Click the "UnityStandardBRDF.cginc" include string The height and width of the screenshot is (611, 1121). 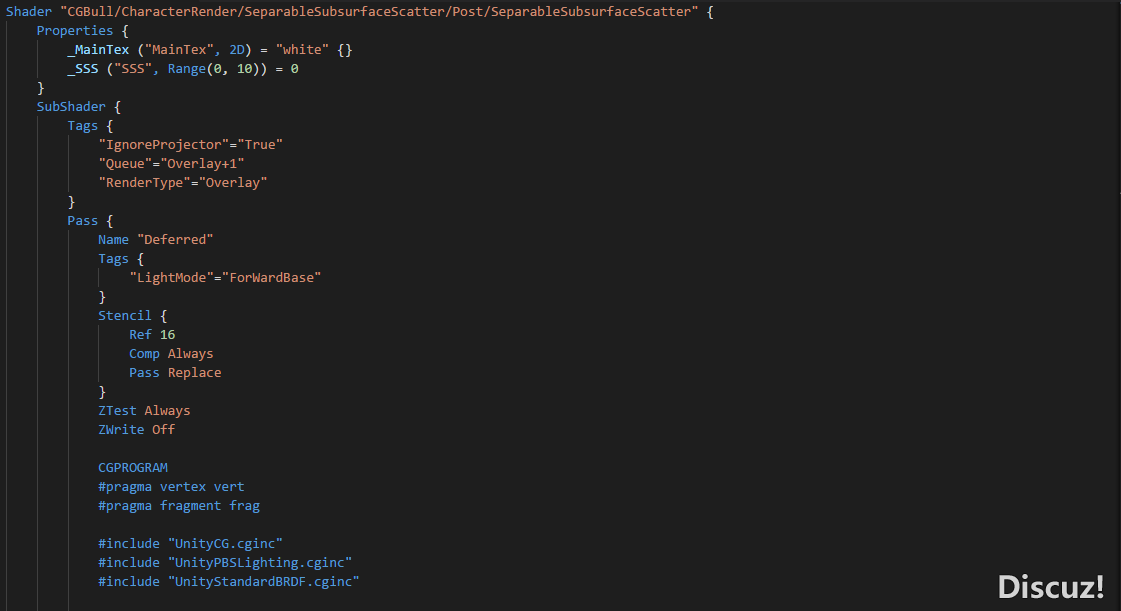pyautogui.click(x=263, y=582)
